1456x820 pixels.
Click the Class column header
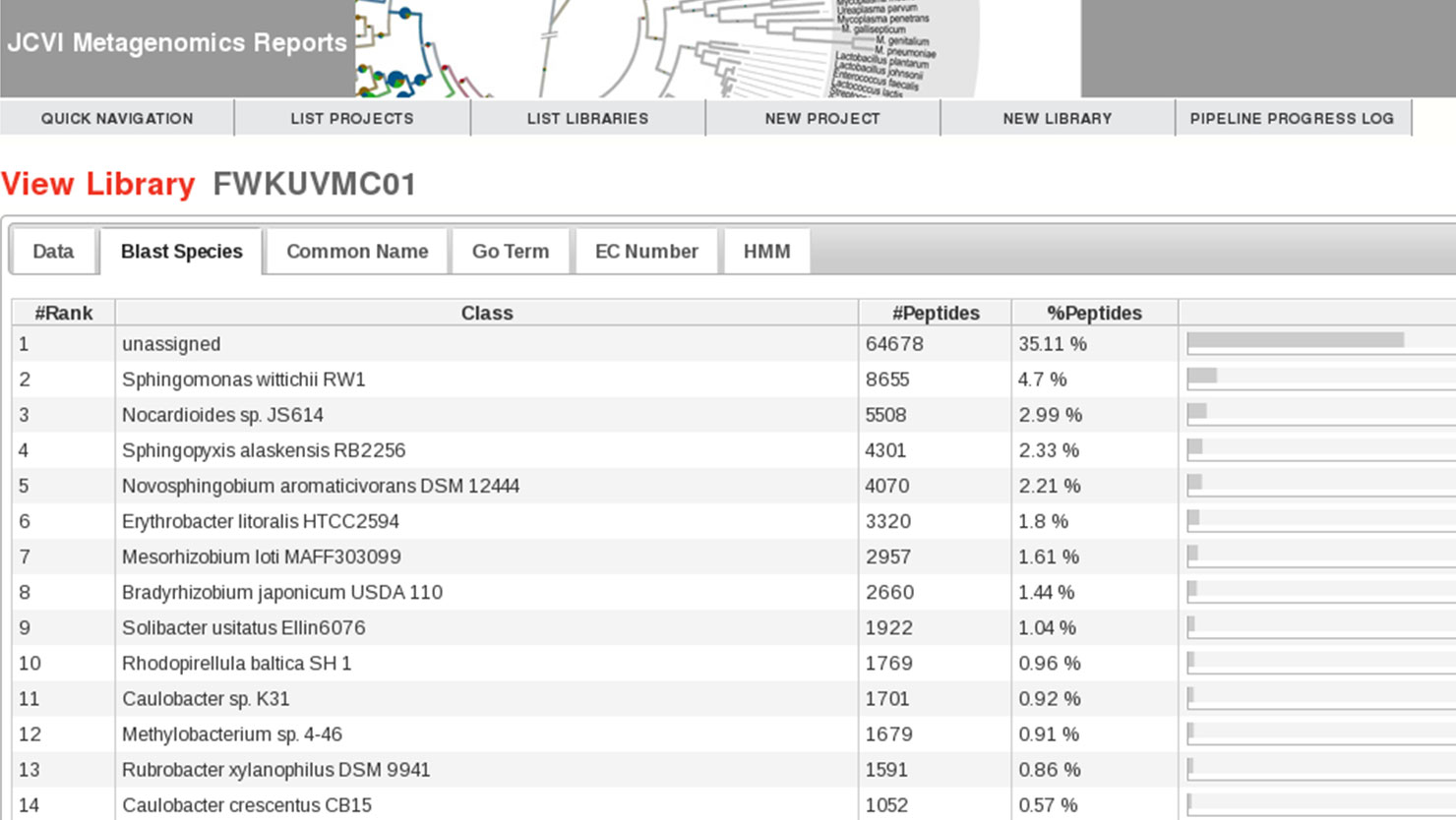pyautogui.click(x=487, y=313)
